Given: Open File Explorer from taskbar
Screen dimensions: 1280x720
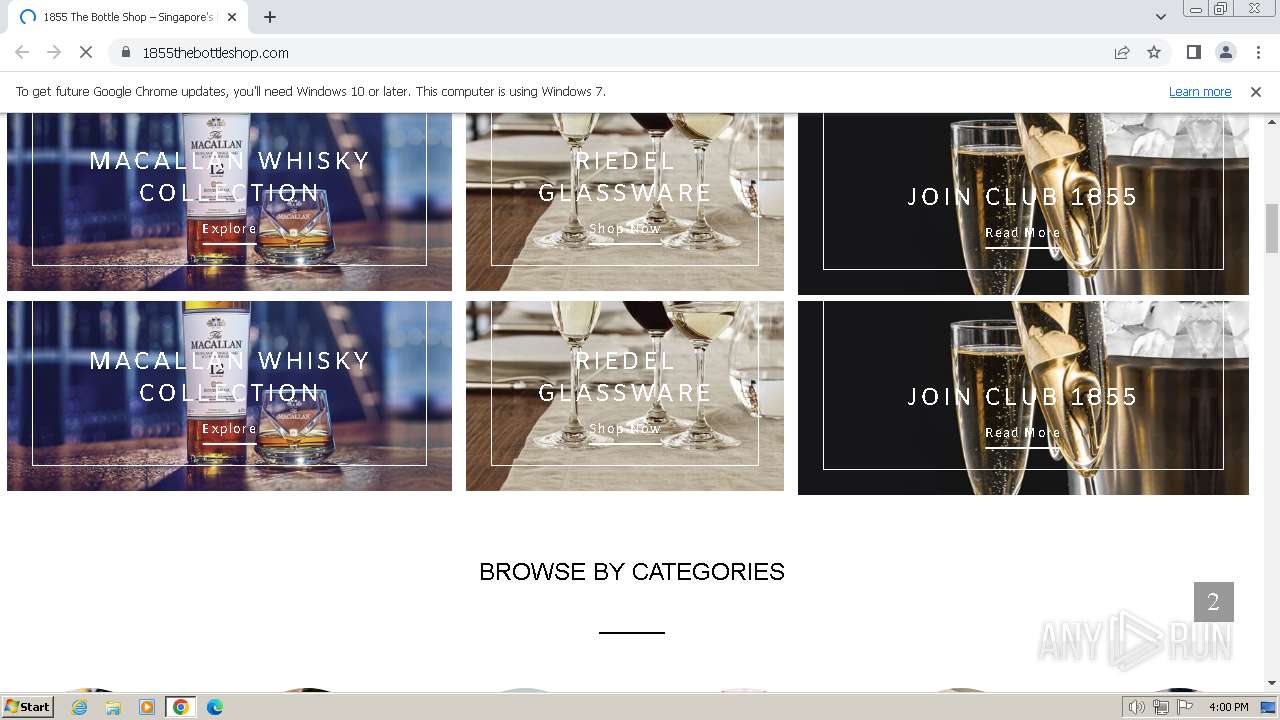Looking at the screenshot, I should point(113,707).
